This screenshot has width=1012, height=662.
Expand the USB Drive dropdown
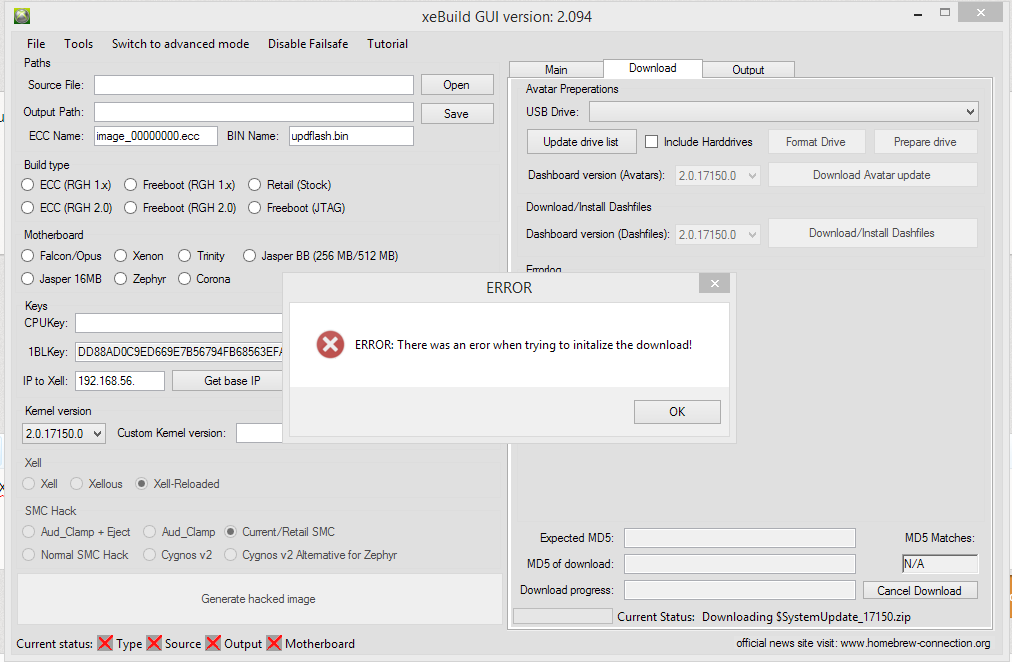point(784,112)
